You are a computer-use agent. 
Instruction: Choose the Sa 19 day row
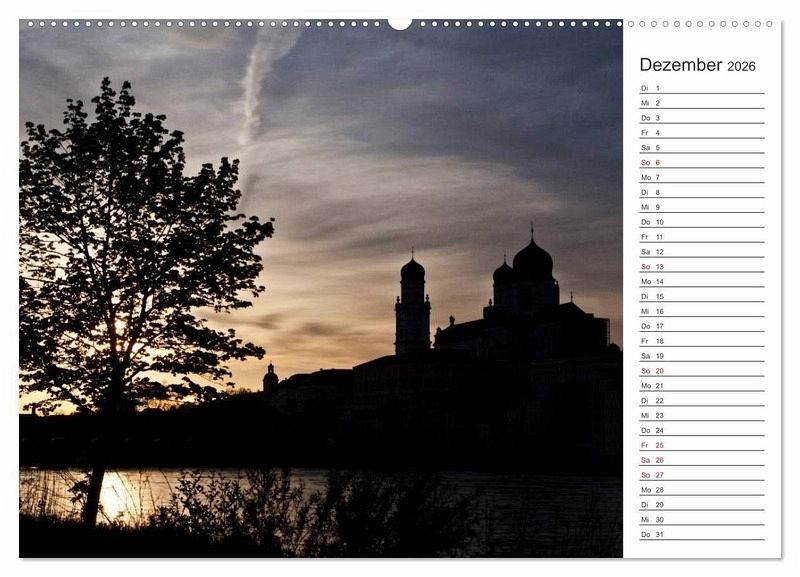pos(701,356)
